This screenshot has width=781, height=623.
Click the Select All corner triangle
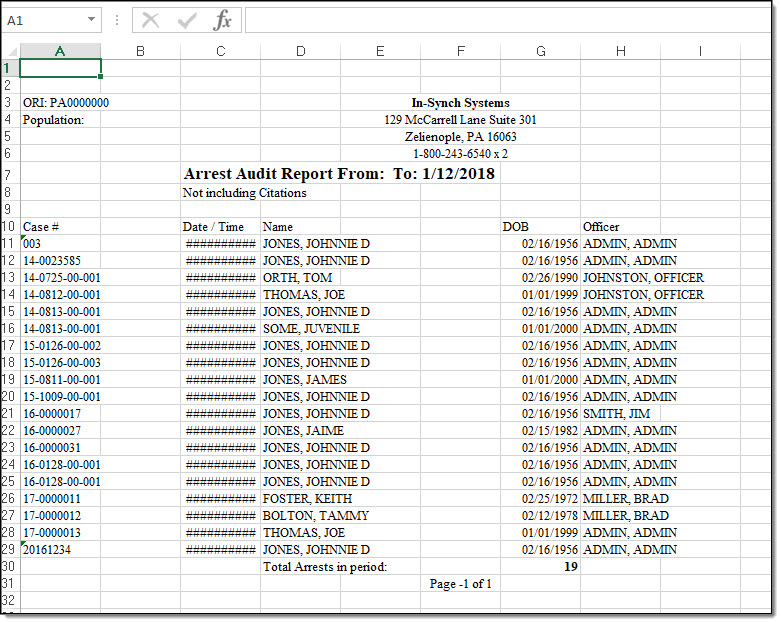pyautogui.click(x=10, y=51)
